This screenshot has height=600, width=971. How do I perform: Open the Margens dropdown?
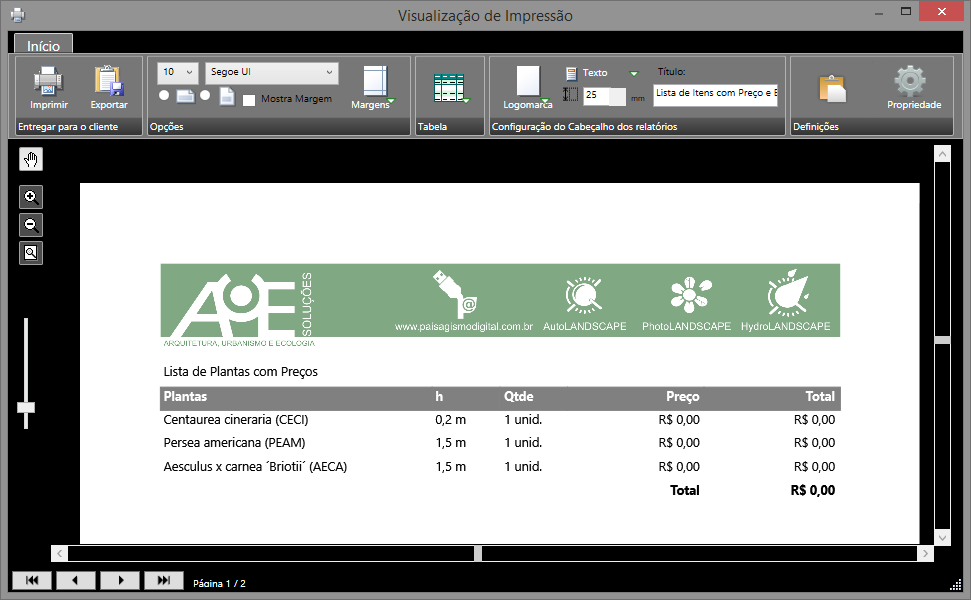[374, 86]
